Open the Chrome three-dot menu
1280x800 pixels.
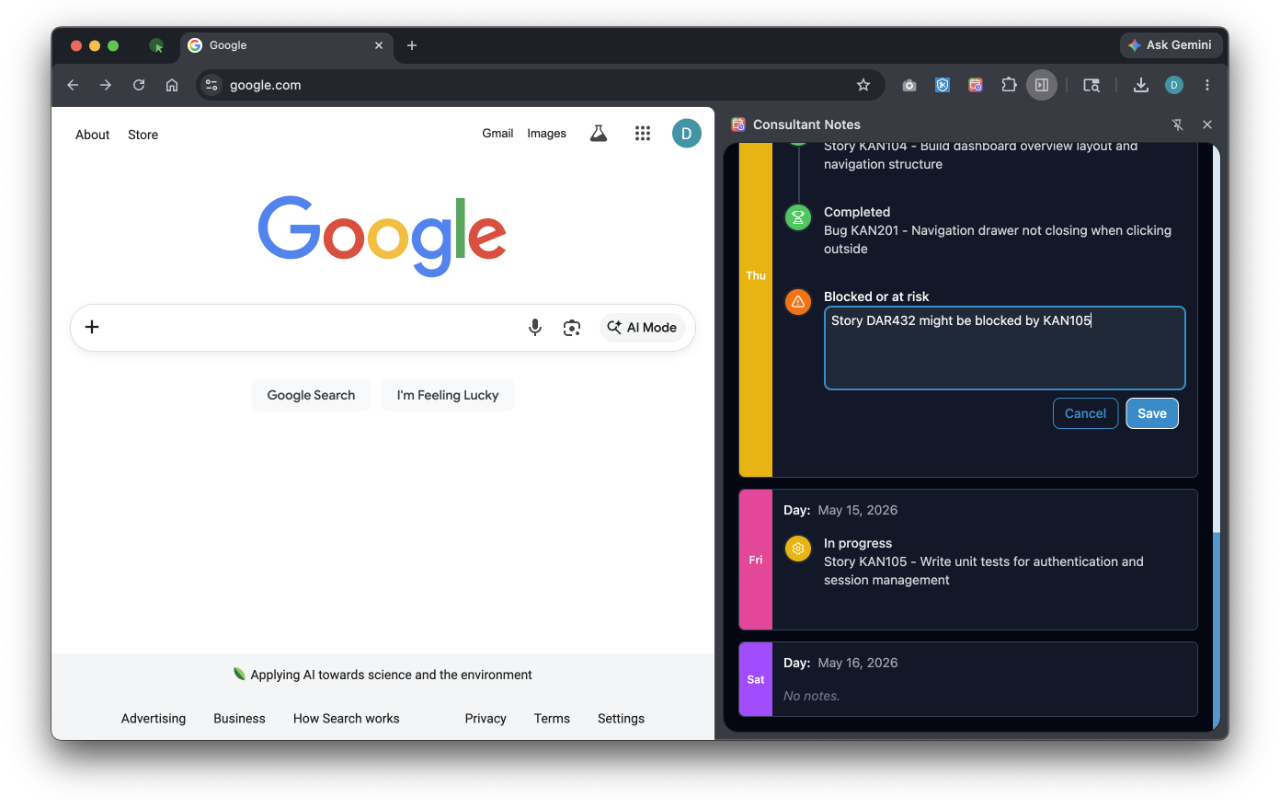point(1207,85)
